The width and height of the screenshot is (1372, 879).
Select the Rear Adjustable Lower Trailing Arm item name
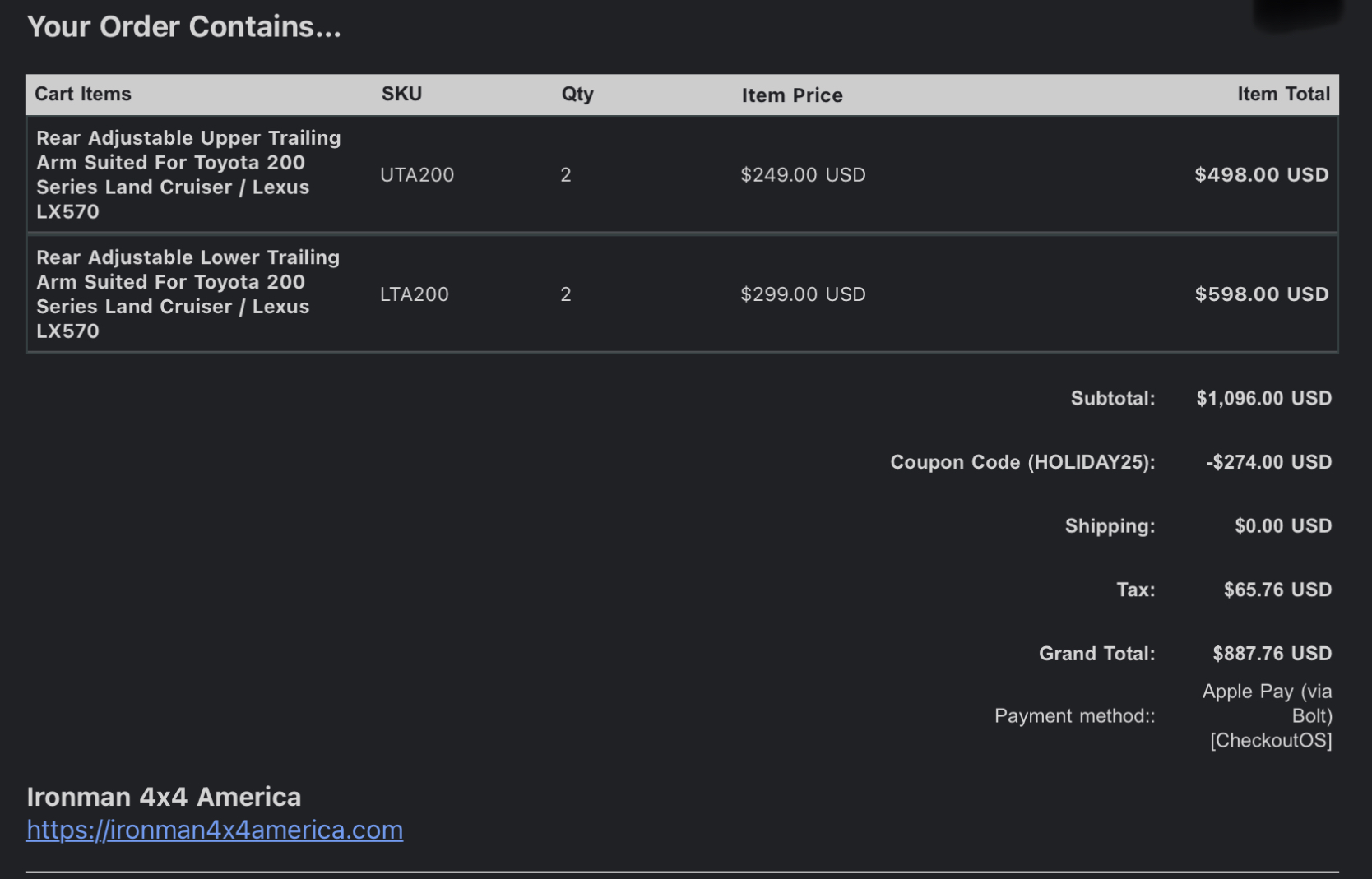tap(188, 294)
